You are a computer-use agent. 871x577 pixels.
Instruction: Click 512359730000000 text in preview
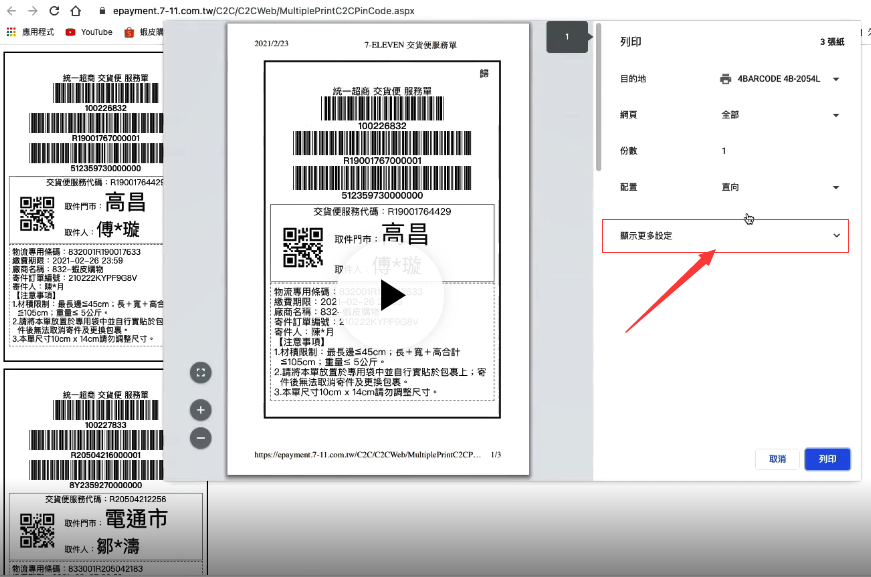point(382,195)
